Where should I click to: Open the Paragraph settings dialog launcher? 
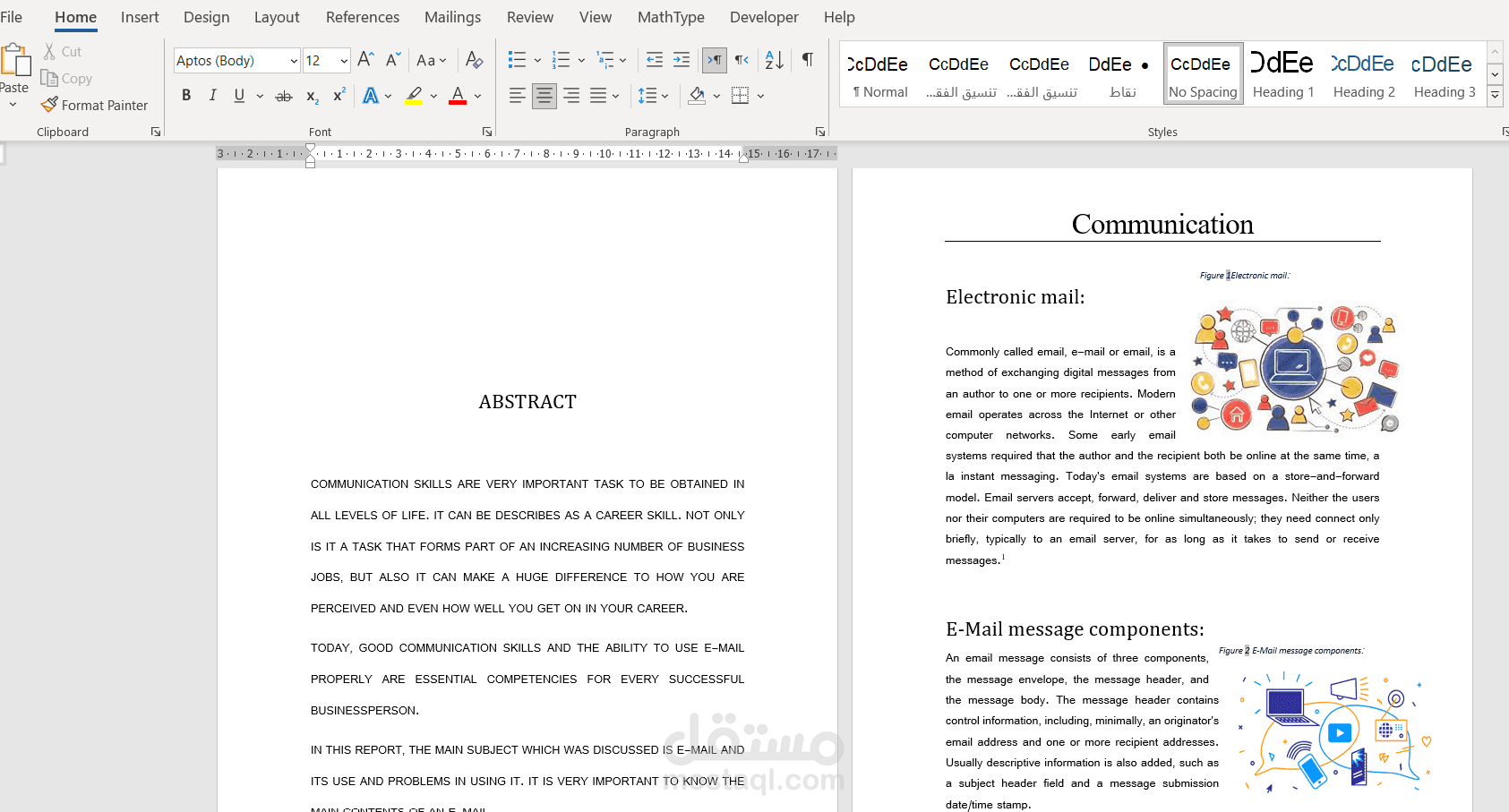click(x=820, y=132)
